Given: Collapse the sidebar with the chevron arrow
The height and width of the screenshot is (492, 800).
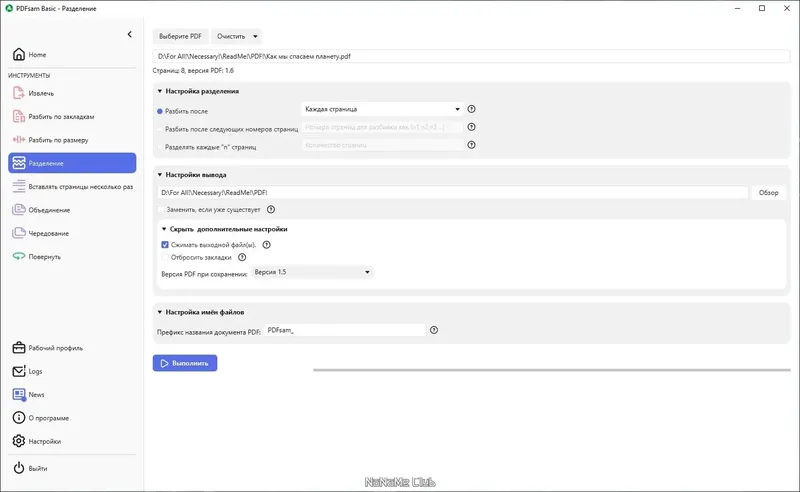Looking at the screenshot, I should click(129, 35).
